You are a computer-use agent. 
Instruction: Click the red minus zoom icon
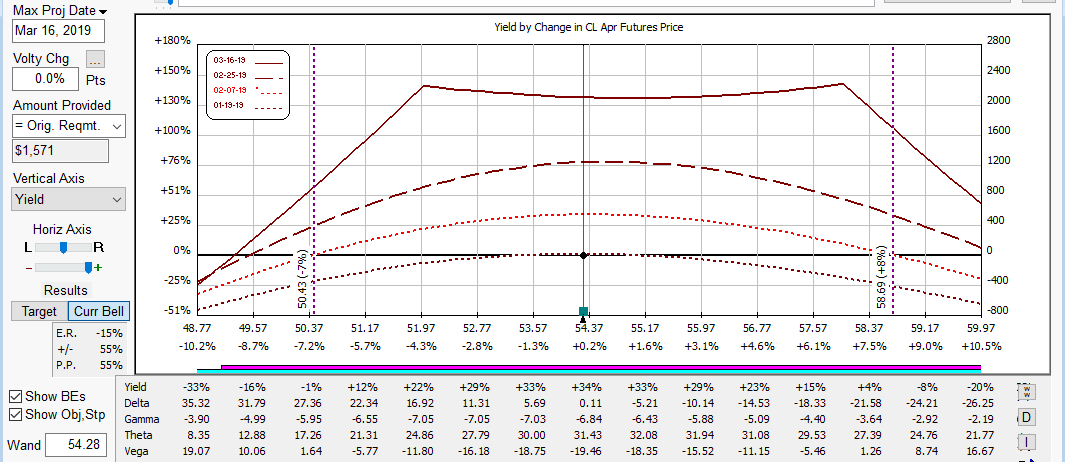(x=29, y=268)
